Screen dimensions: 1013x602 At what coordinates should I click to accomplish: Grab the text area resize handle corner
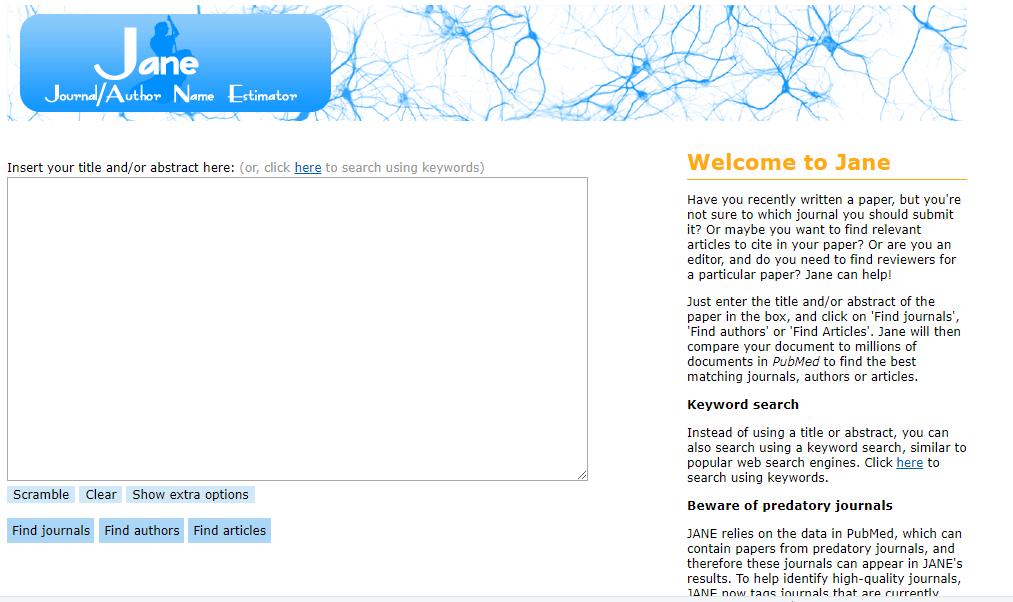[582, 475]
